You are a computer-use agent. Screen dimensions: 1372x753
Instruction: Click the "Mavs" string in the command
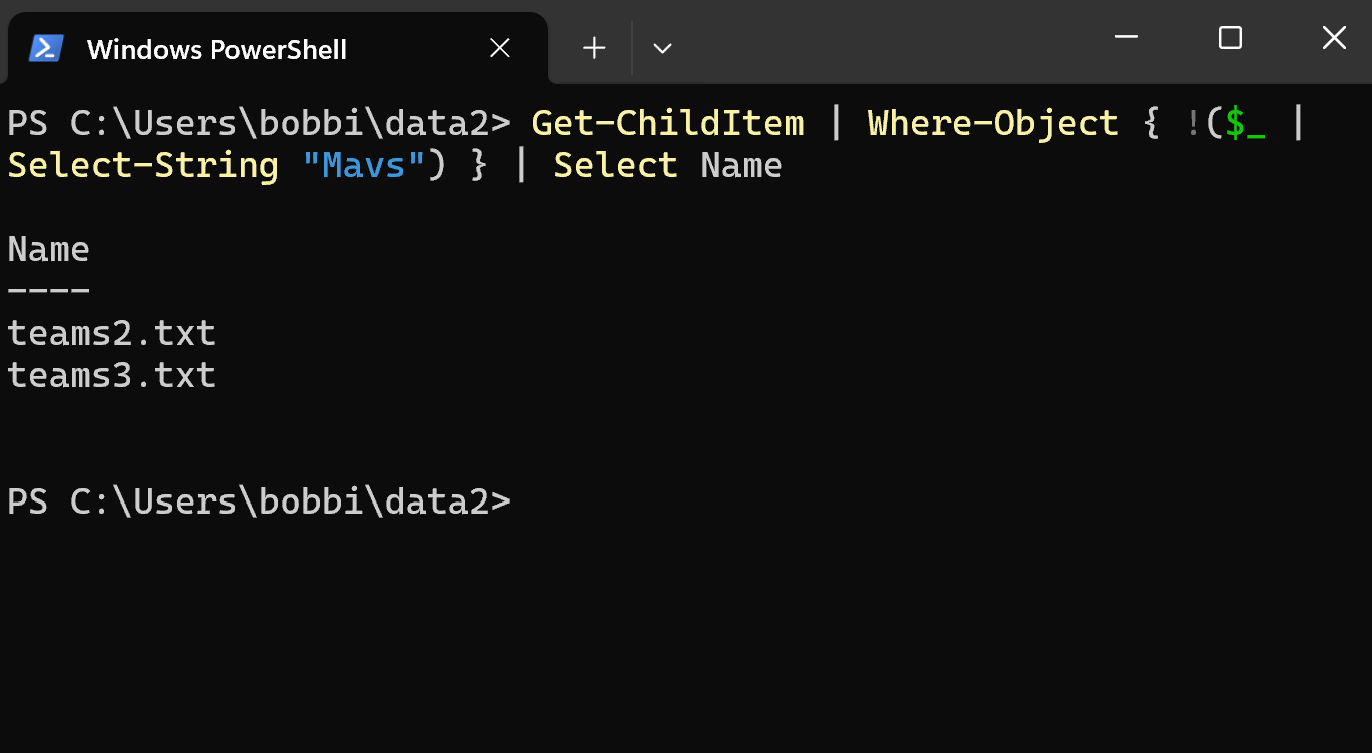363,164
